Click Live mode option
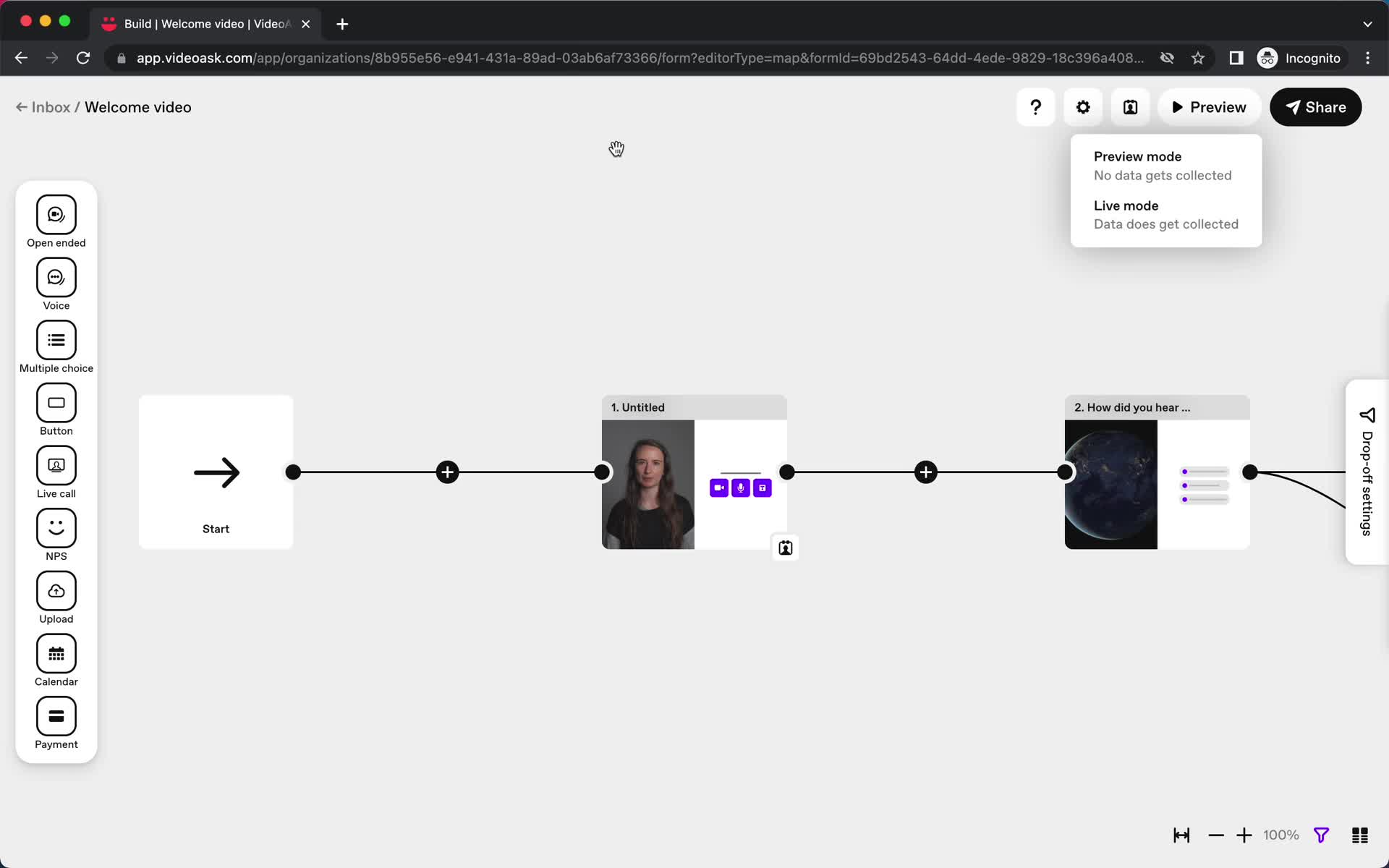Image resolution: width=1389 pixels, height=868 pixels. click(x=1126, y=205)
